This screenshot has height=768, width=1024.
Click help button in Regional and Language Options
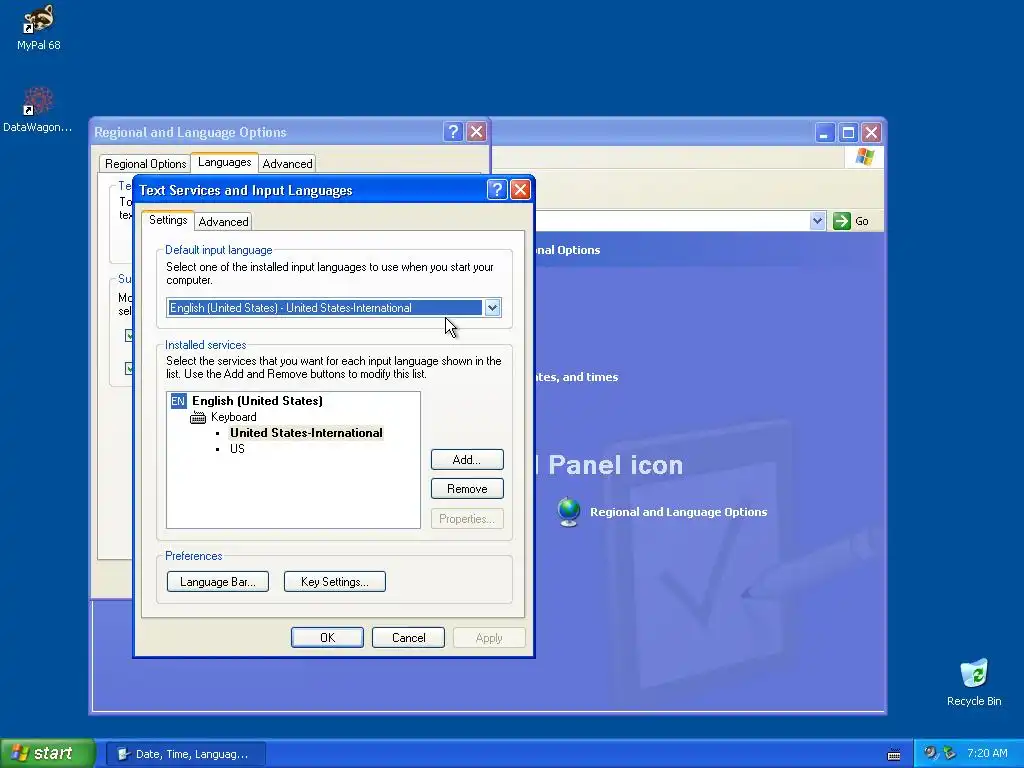[x=453, y=132]
